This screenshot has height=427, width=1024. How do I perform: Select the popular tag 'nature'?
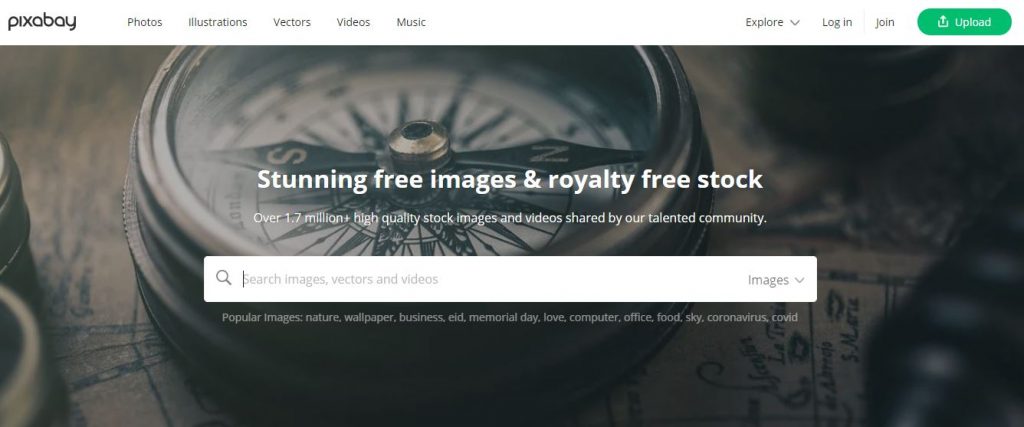(x=321, y=318)
